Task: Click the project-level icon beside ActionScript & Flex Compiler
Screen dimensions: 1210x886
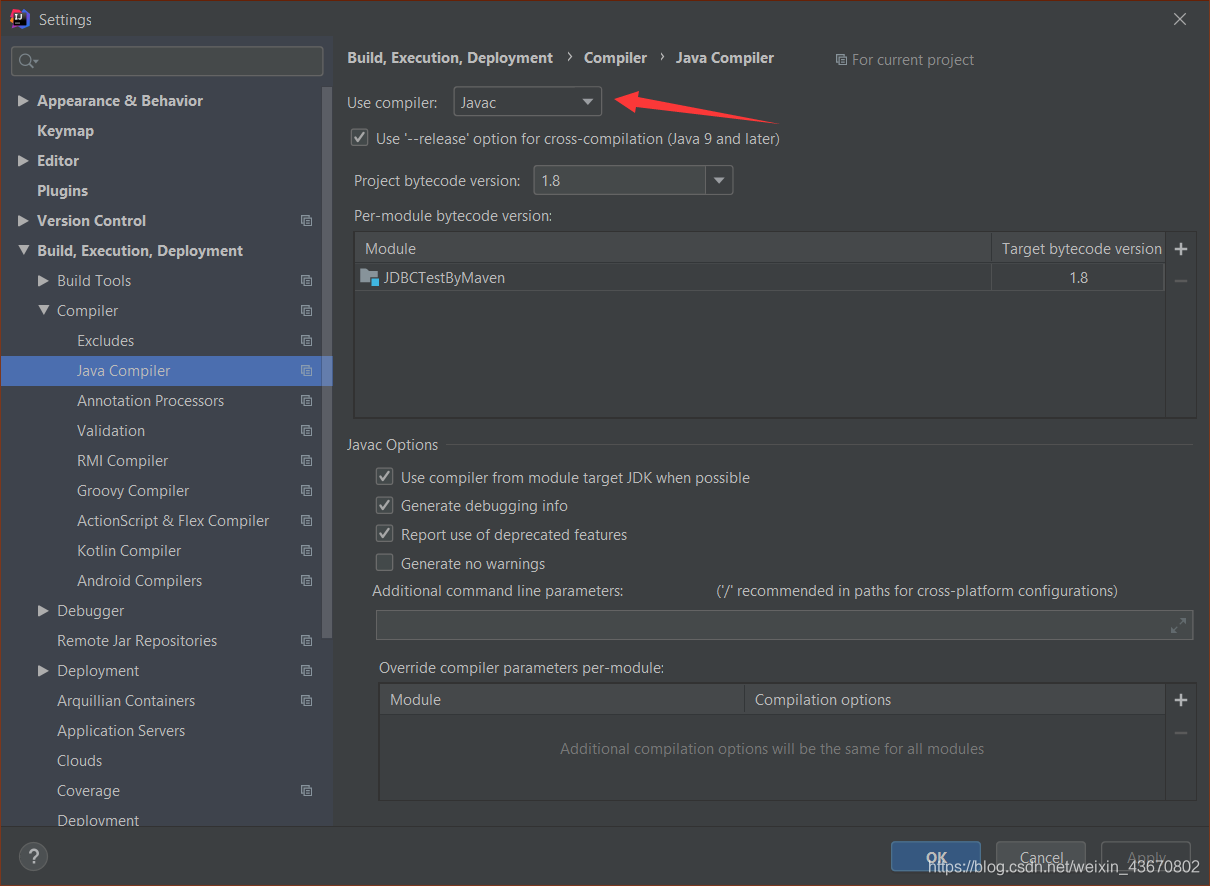Action: pos(306,521)
